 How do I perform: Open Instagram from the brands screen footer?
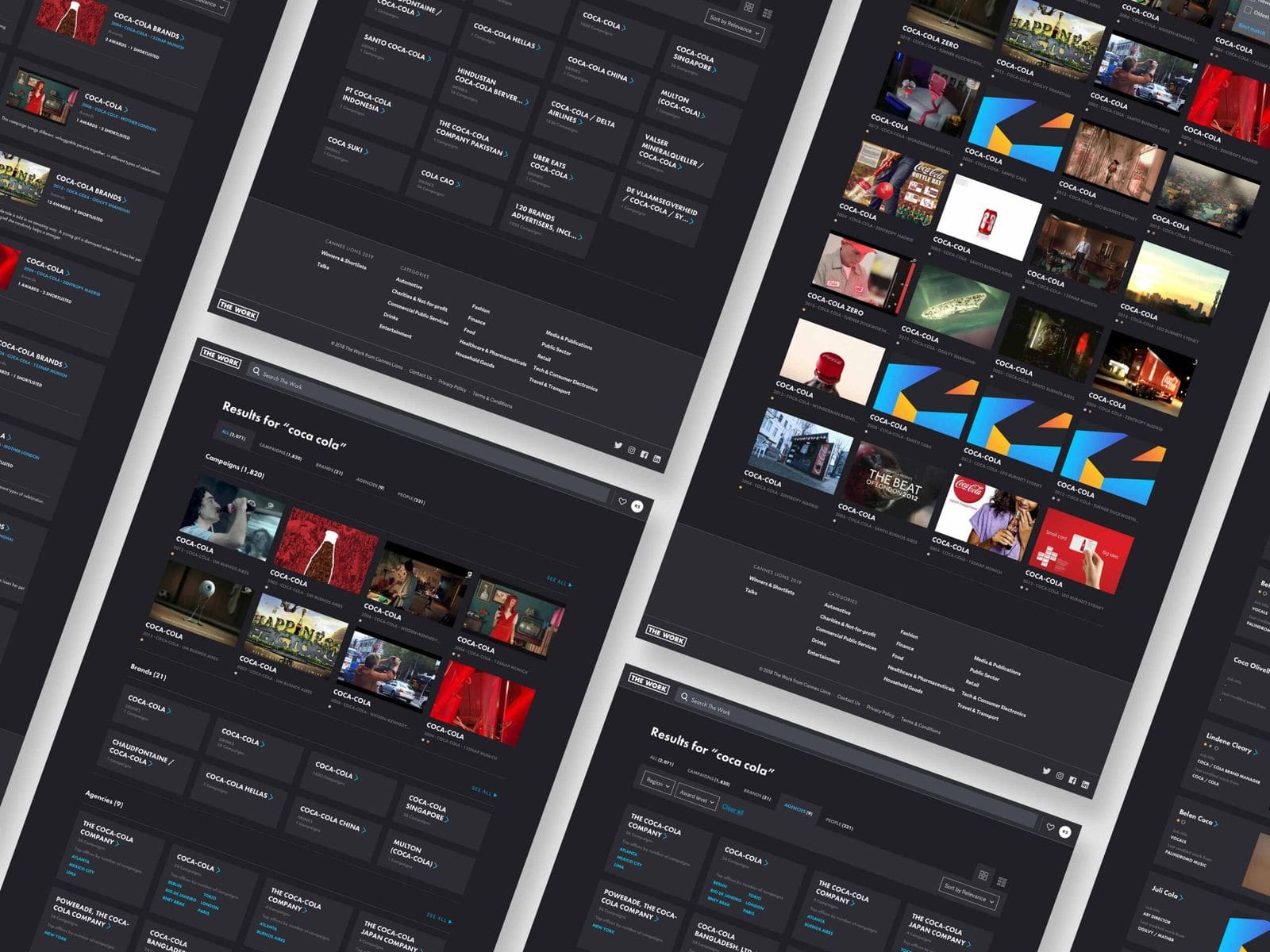tap(632, 450)
